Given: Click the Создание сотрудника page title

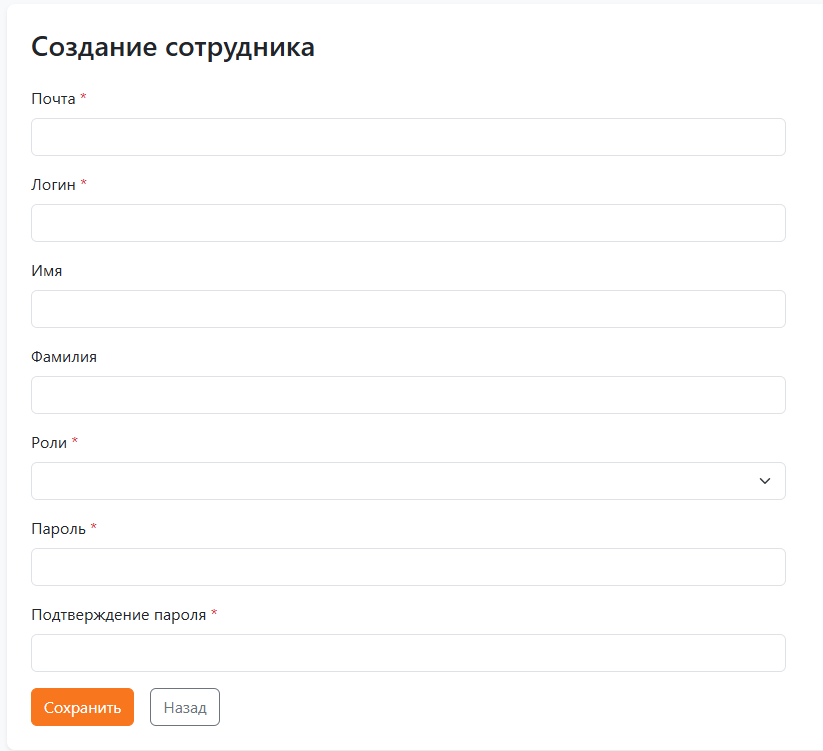Looking at the screenshot, I should pos(173,46).
